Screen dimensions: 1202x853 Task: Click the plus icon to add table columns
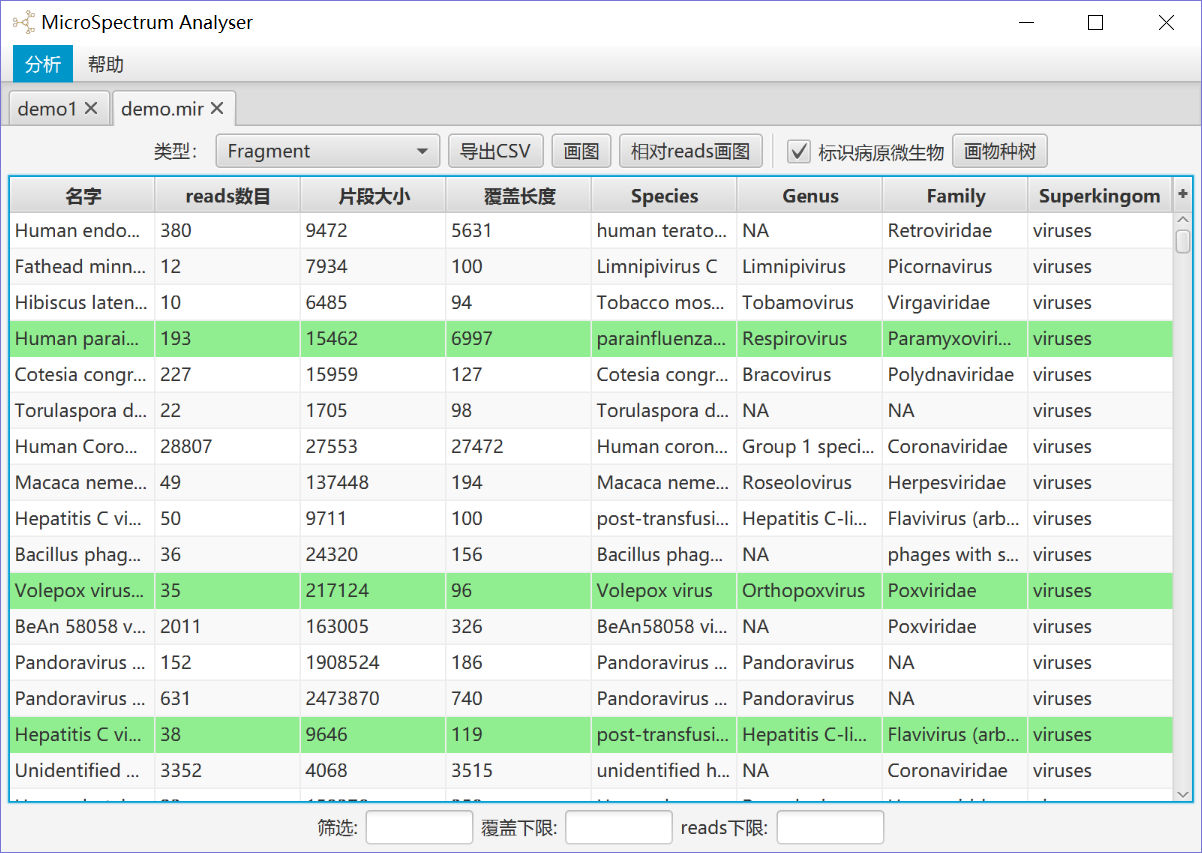coord(1183,195)
